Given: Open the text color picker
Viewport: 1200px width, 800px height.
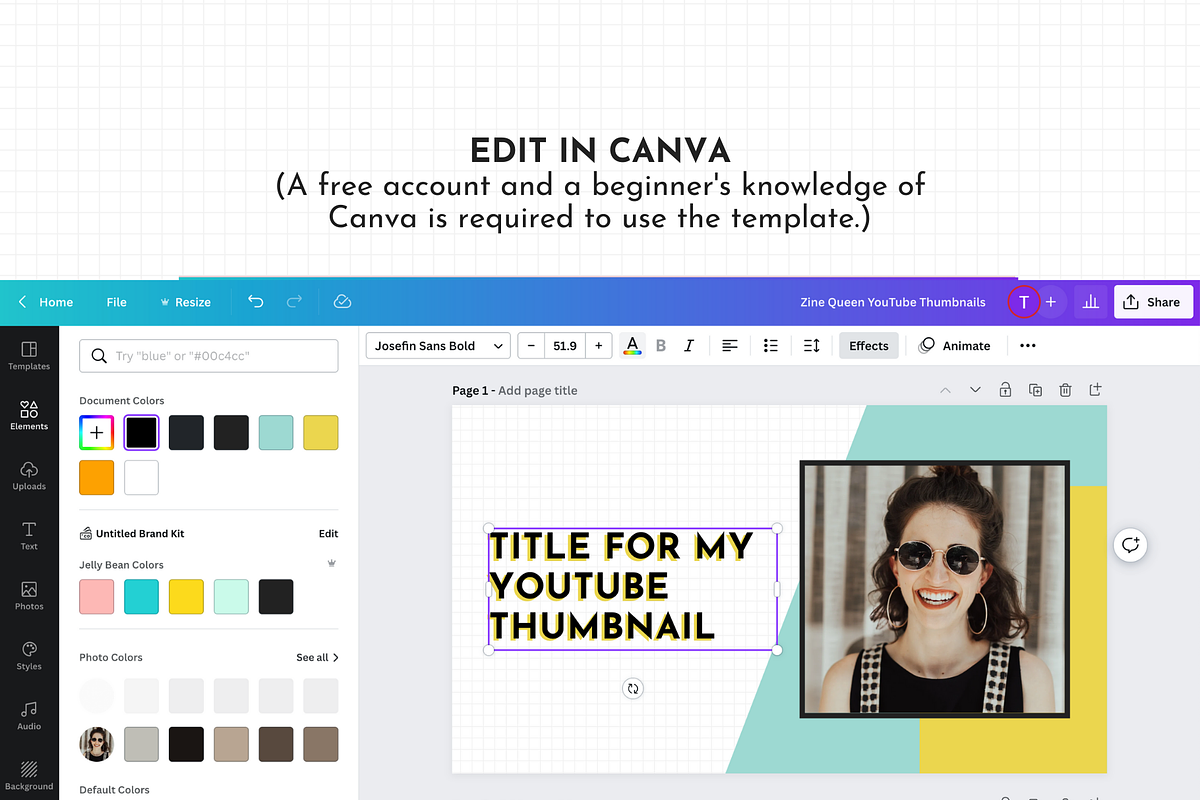Looking at the screenshot, I should [632, 346].
